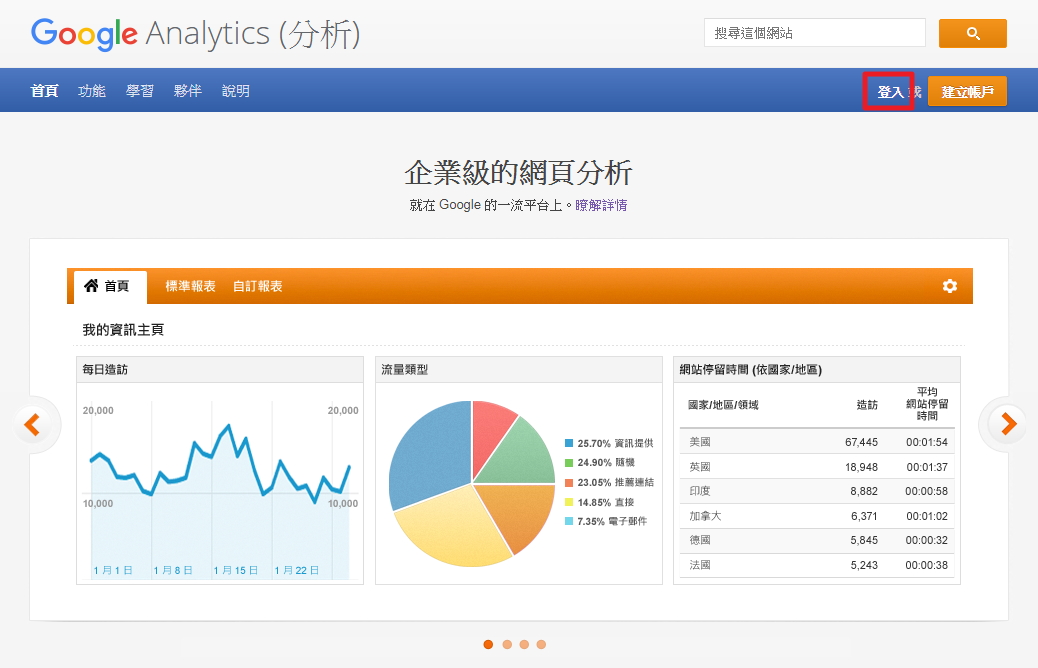Open the dashboard settings gear icon

pyautogui.click(x=950, y=286)
